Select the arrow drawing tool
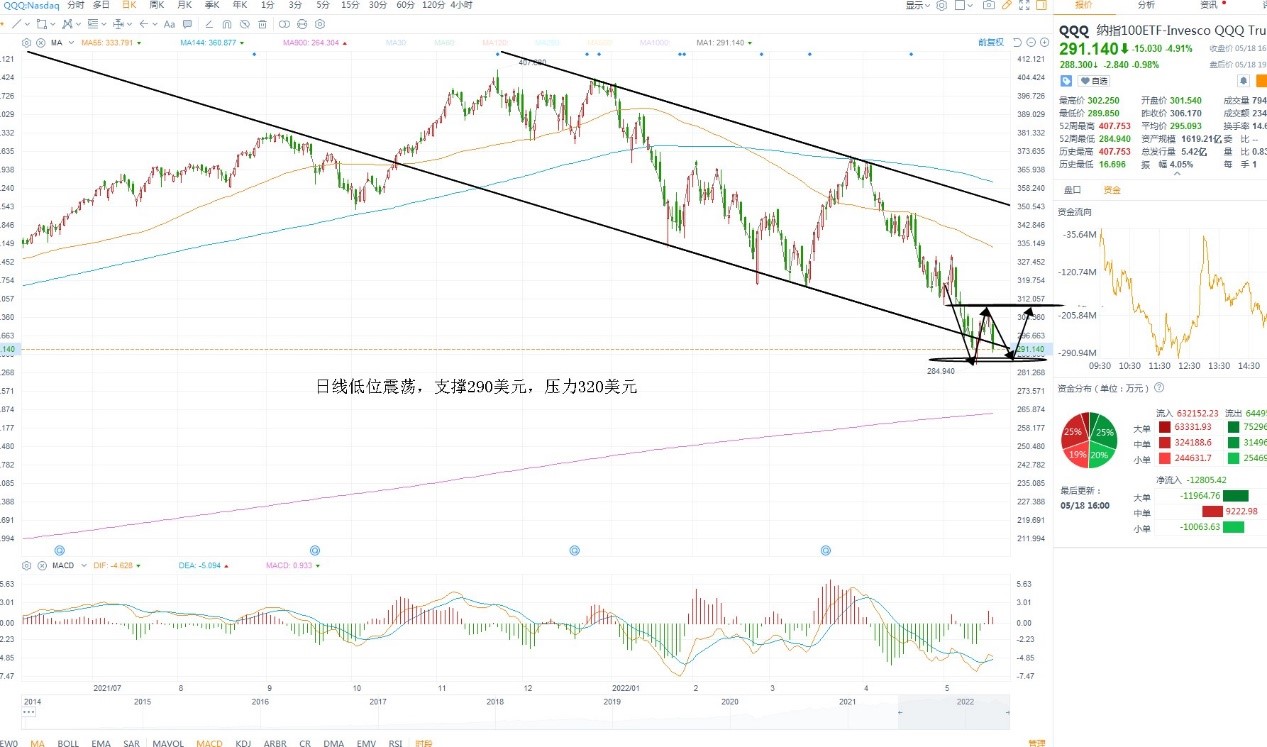Screen dimensions: 1267x747 (144, 24)
